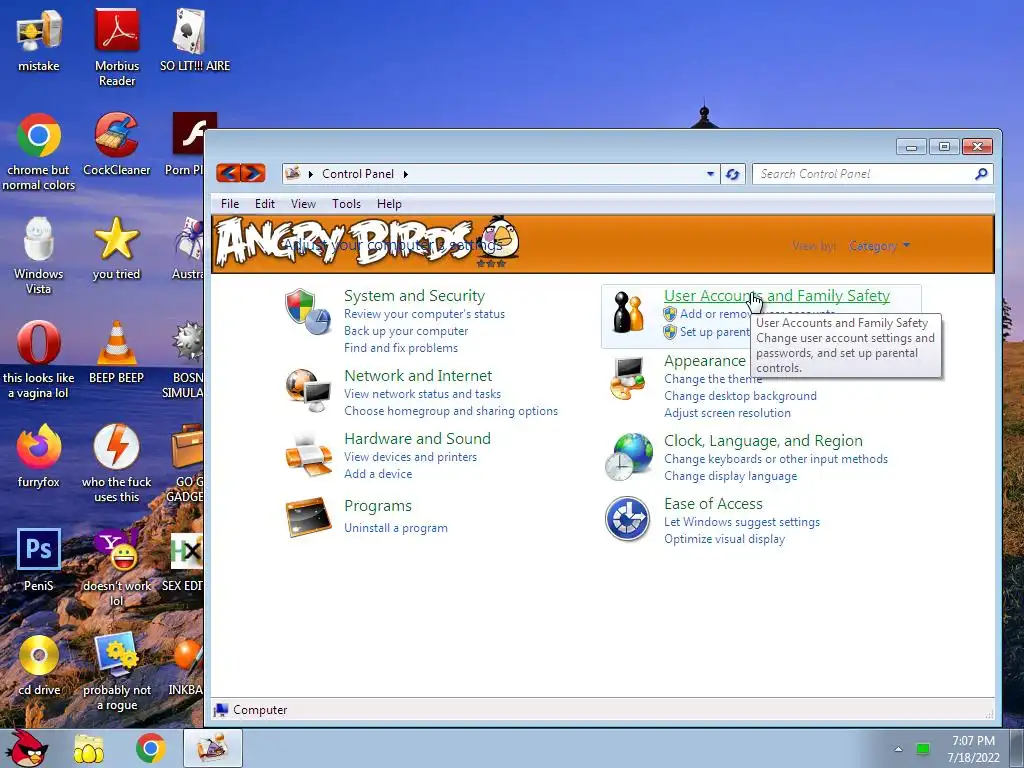Click the search magnifier icon in Control Panel
This screenshot has width=1024, height=768.
pos(981,174)
